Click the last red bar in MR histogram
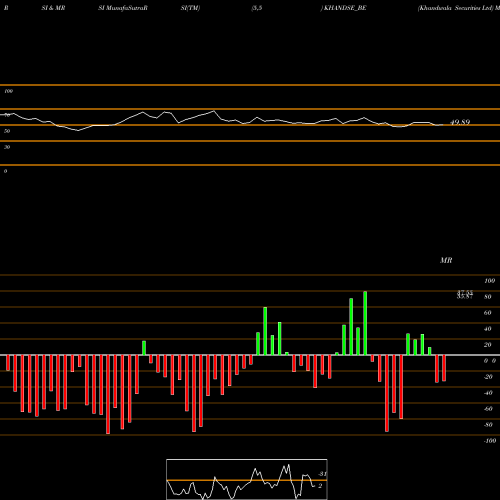The width and height of the screenshot is (500, 500). (x=444, y=368)
